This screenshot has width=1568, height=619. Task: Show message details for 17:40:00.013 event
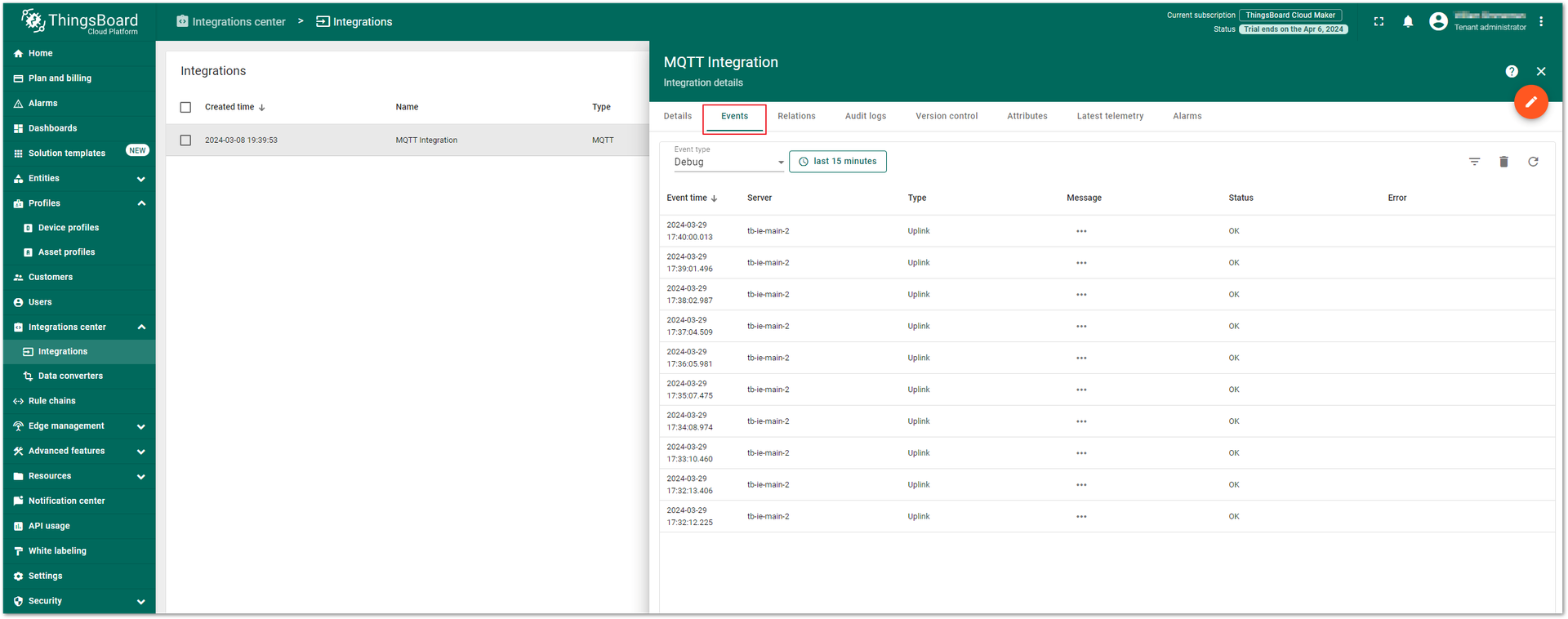coord(1081,231)
